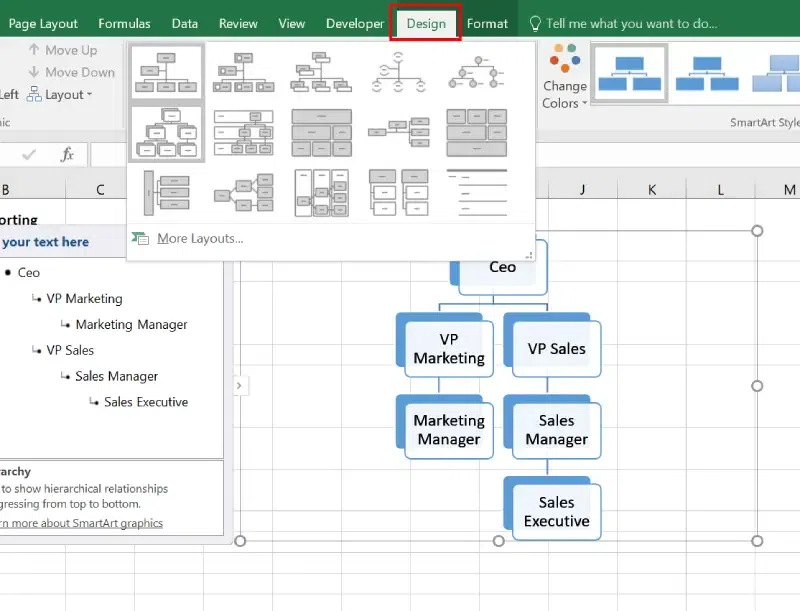Choose the Hierarchy layout in the gallery
The image size is (800, 611).
pyautogui.click(x=166, y=133)
